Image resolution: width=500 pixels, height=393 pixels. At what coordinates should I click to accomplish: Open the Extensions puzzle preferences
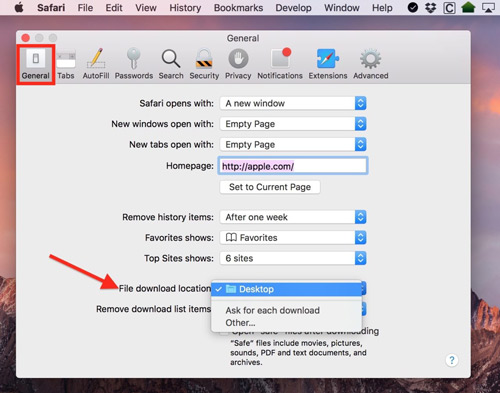pos(328,64)
